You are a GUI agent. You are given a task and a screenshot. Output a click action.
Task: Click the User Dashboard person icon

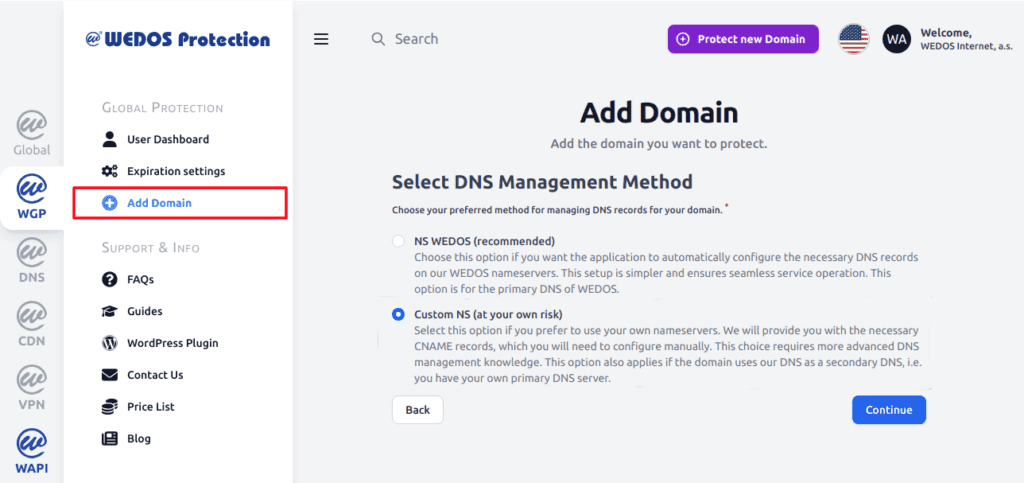coord(110,139)
